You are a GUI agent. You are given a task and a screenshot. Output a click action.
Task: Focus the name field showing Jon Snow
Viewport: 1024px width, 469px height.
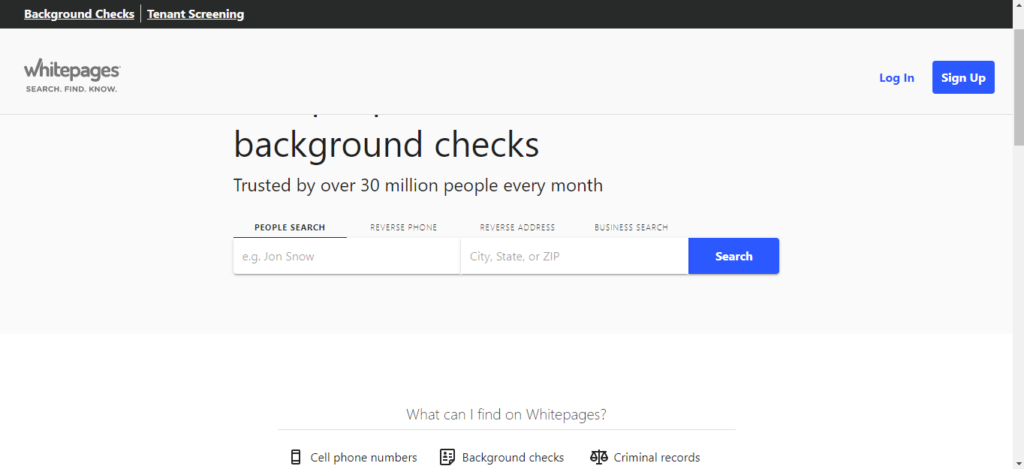[x=347, y=256]
